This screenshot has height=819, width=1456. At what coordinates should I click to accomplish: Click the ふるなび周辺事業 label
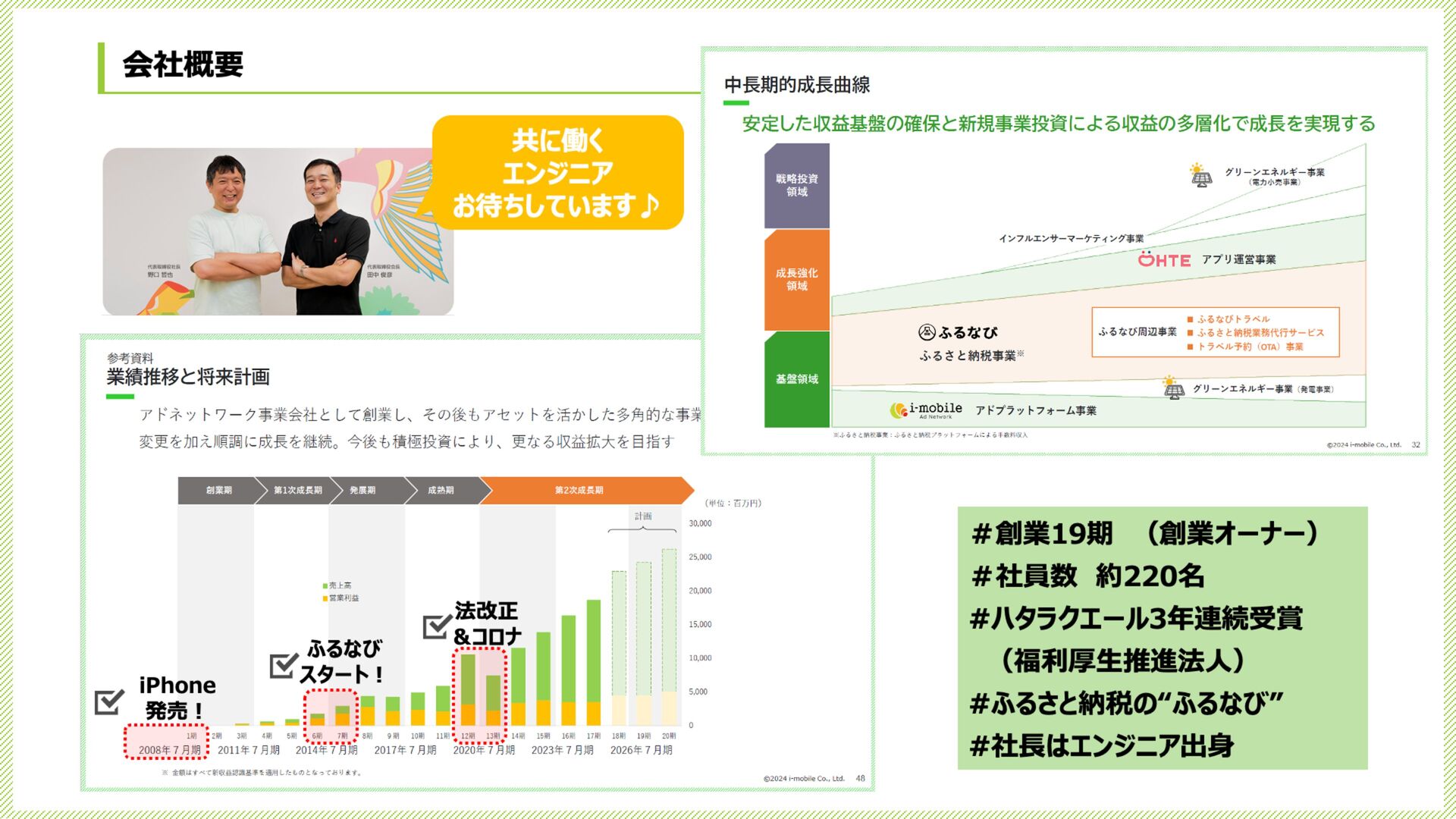(1137, 332)
